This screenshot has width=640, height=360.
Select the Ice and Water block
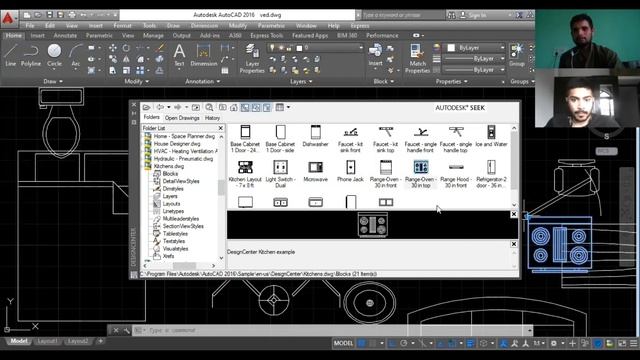[x=491, y=136]
